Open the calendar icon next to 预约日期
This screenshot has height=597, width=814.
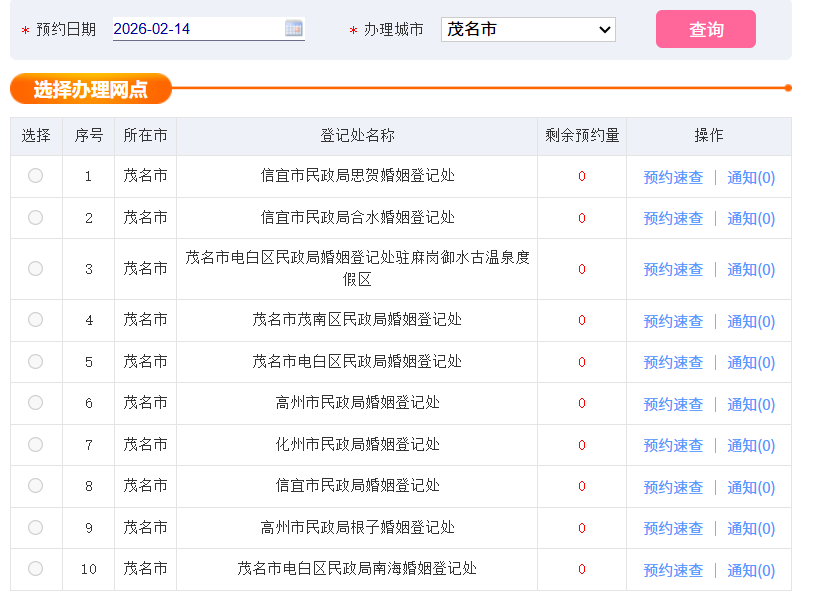point(293,29)
